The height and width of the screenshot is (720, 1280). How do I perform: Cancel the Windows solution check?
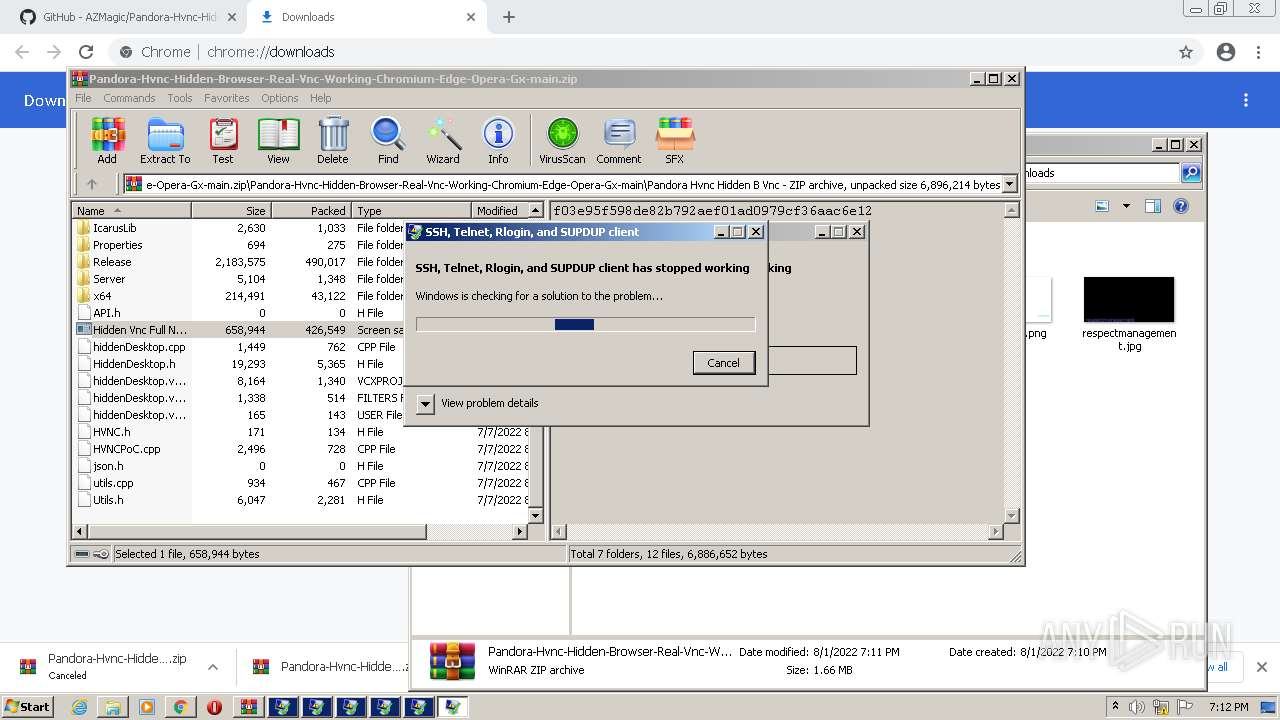point(723,363)
